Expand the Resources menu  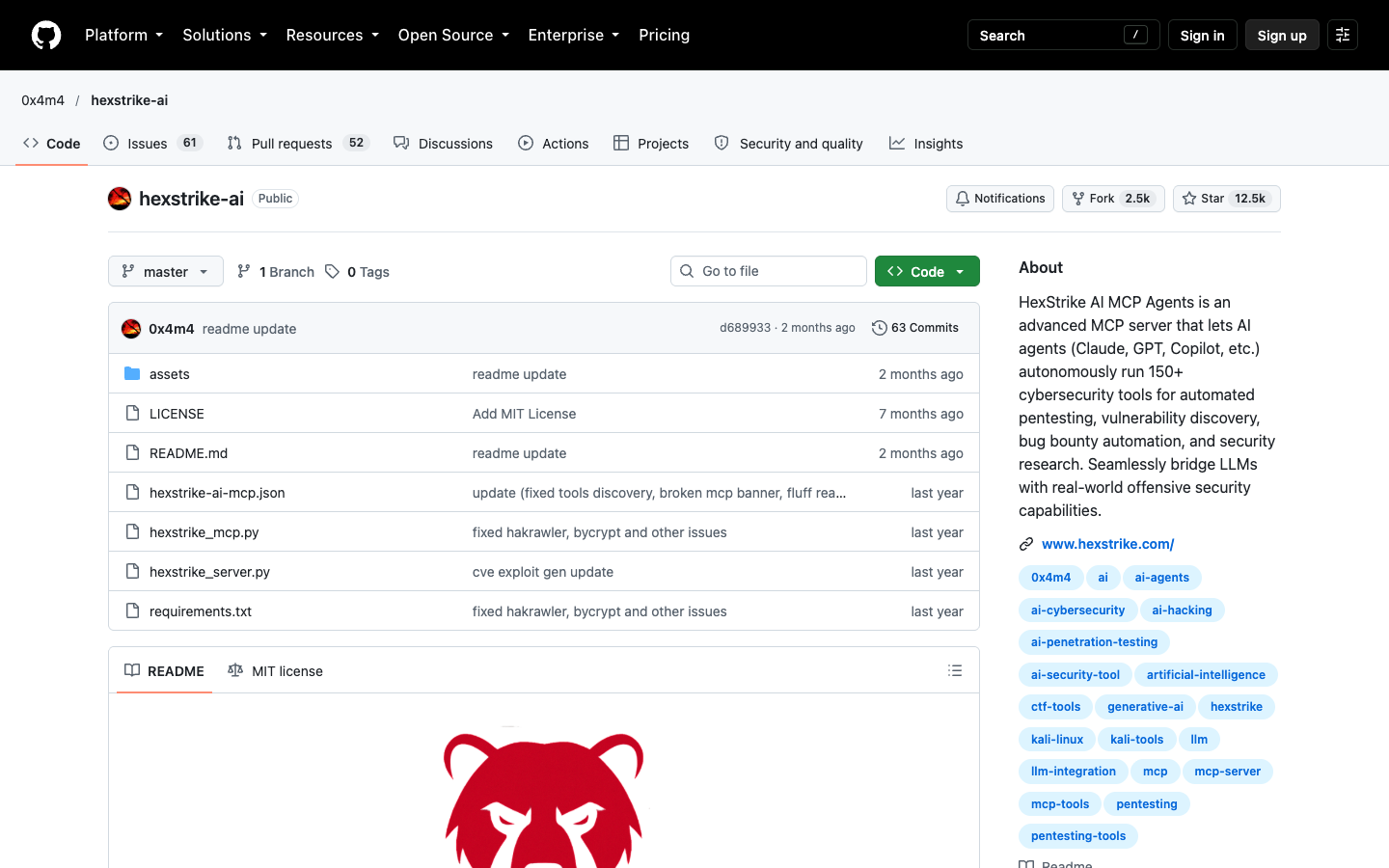point(332,35)
